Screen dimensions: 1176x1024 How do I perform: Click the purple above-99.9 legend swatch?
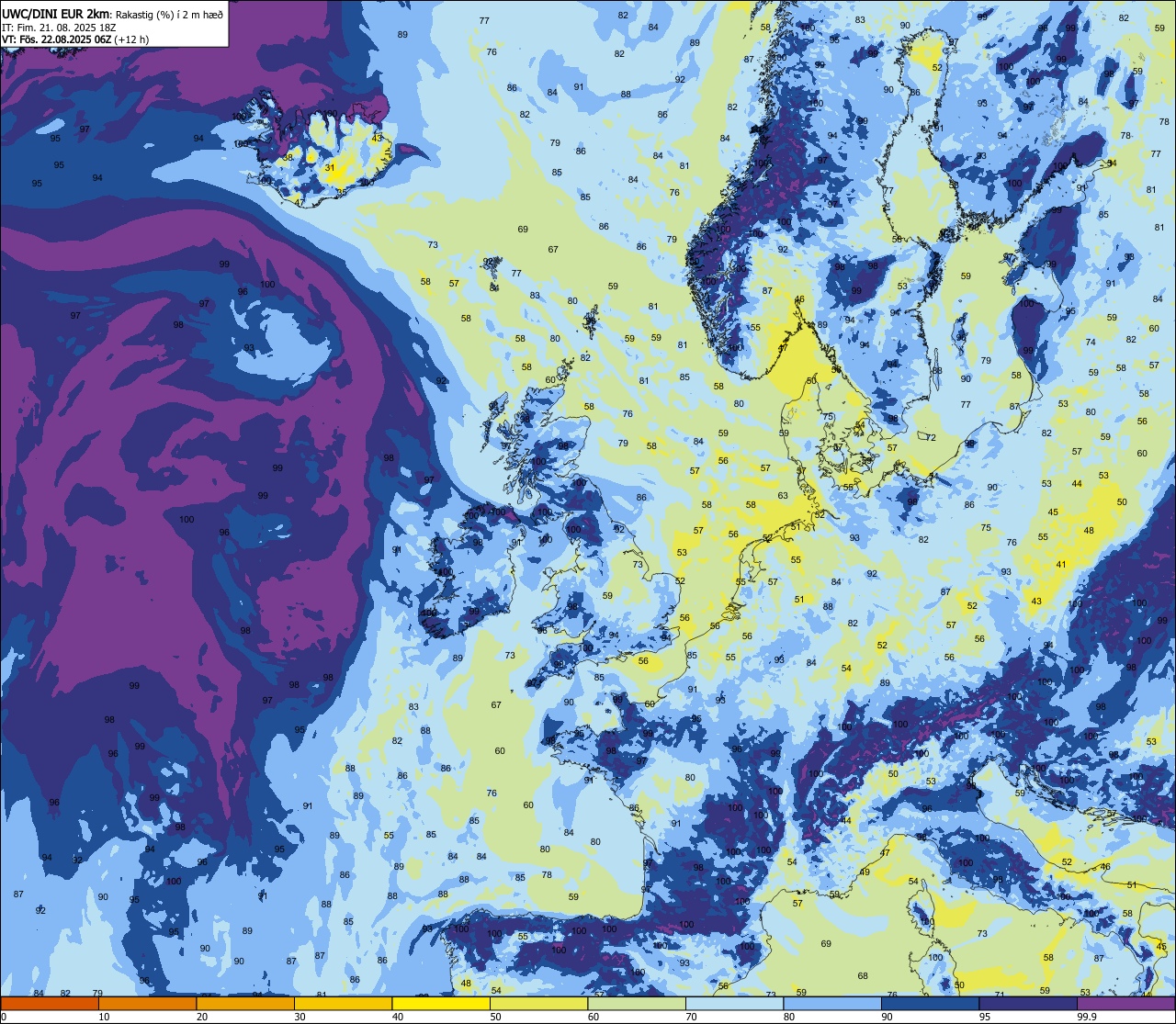click(x=1125, y=1003)
